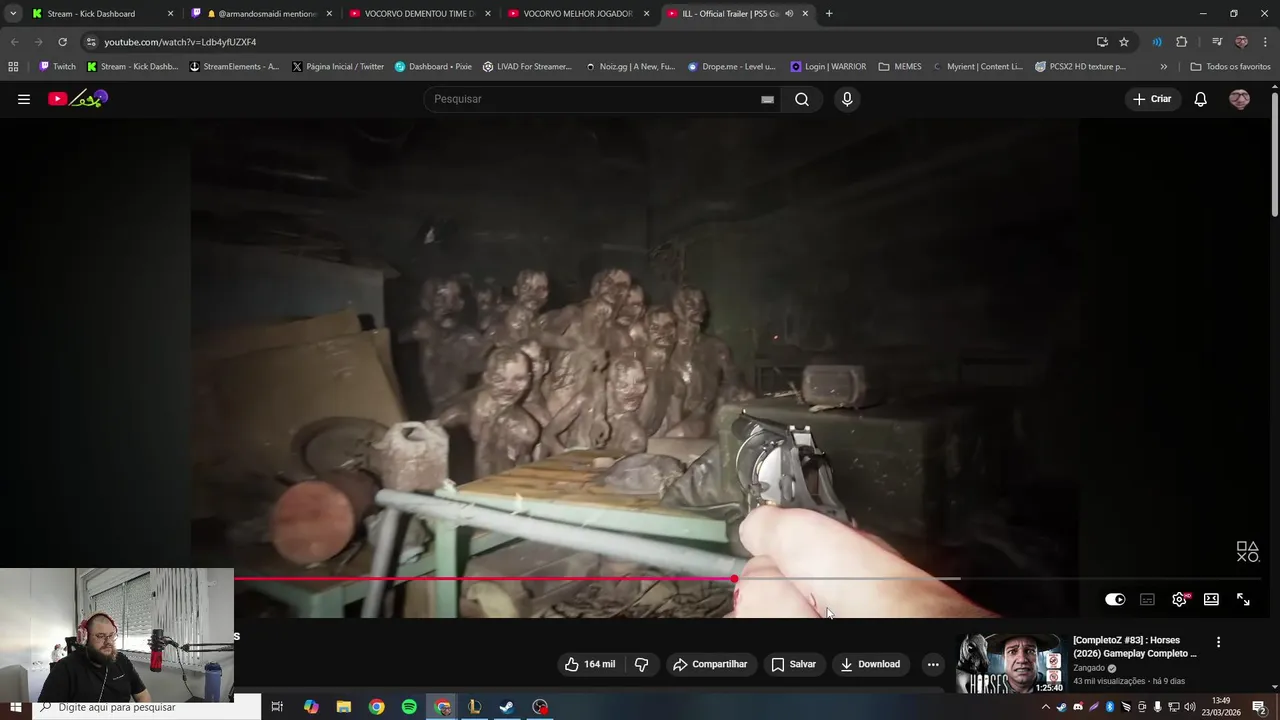Open the YouTube guide hamburger menu
Viewport: 1280px width, 720px height.
[24, 99]
